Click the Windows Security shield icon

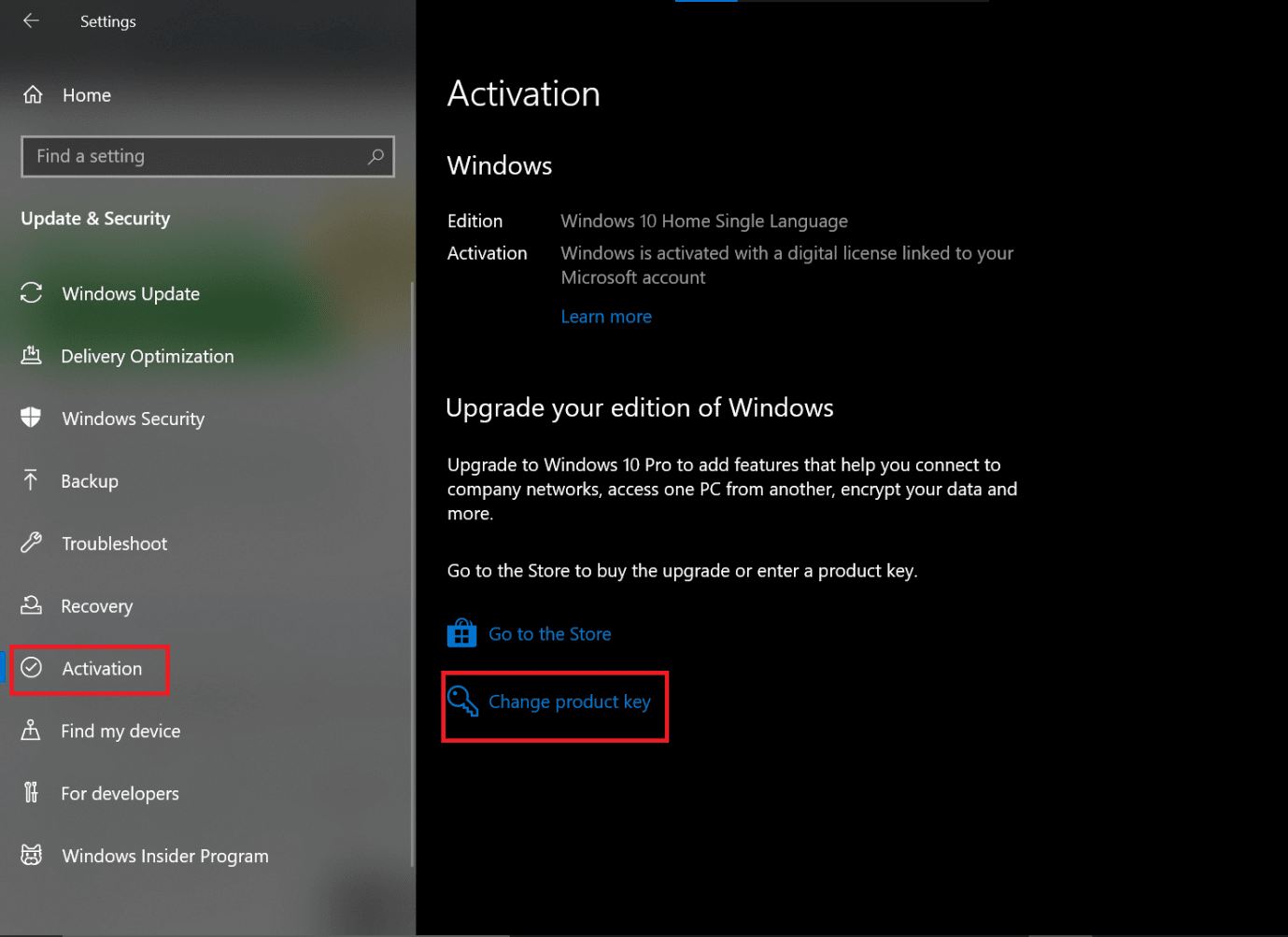tap(31, 417)
